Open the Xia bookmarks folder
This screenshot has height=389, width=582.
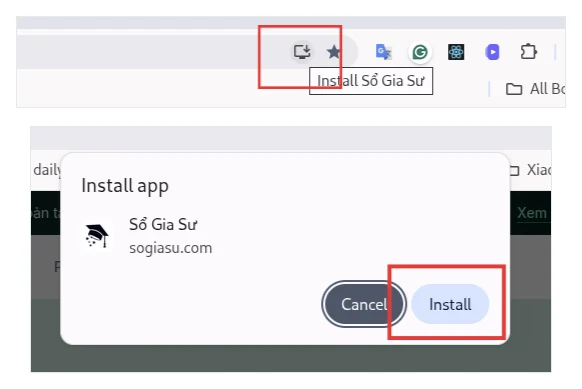point(531,170)
